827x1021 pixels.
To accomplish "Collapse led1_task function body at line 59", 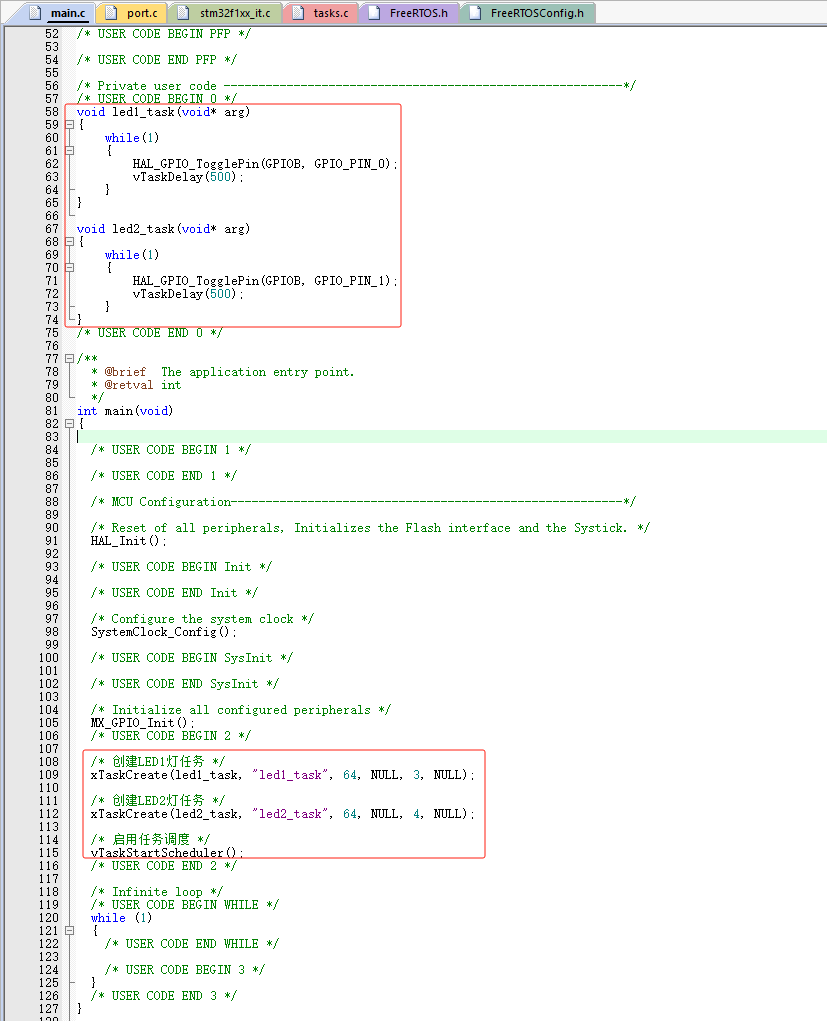I will 70,124.
